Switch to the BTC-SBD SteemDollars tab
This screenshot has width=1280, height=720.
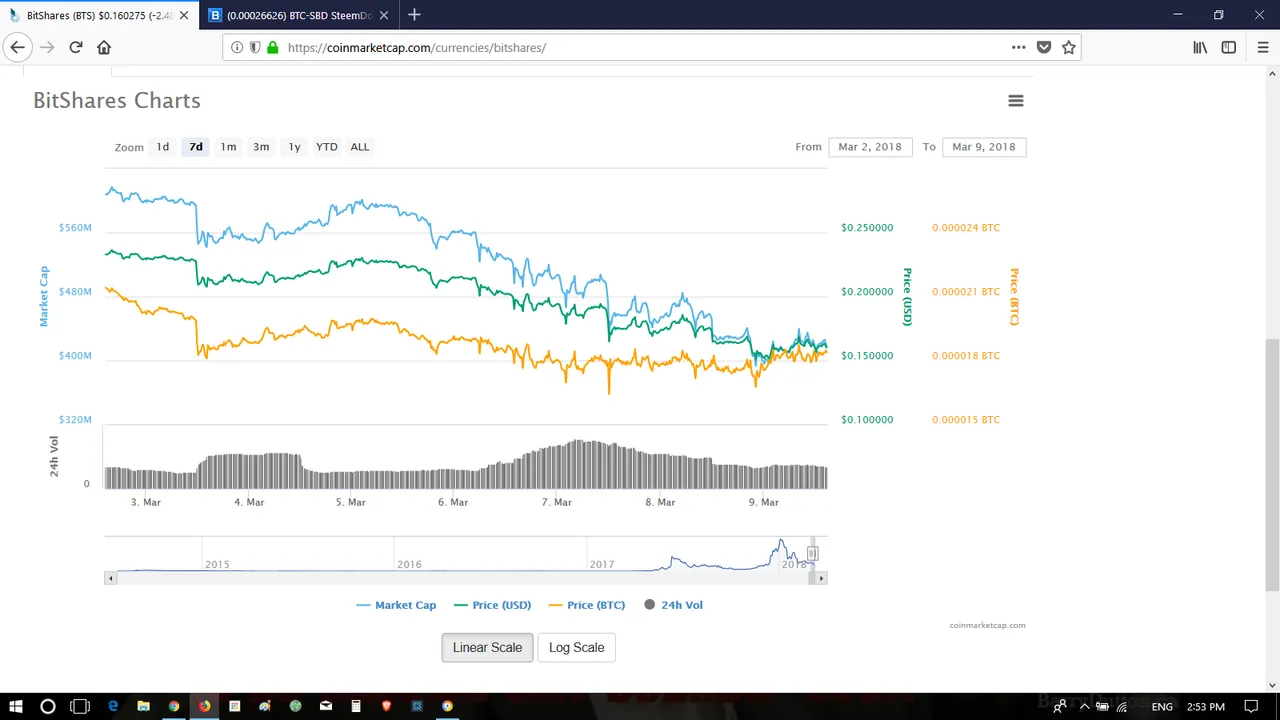(300, 15)
